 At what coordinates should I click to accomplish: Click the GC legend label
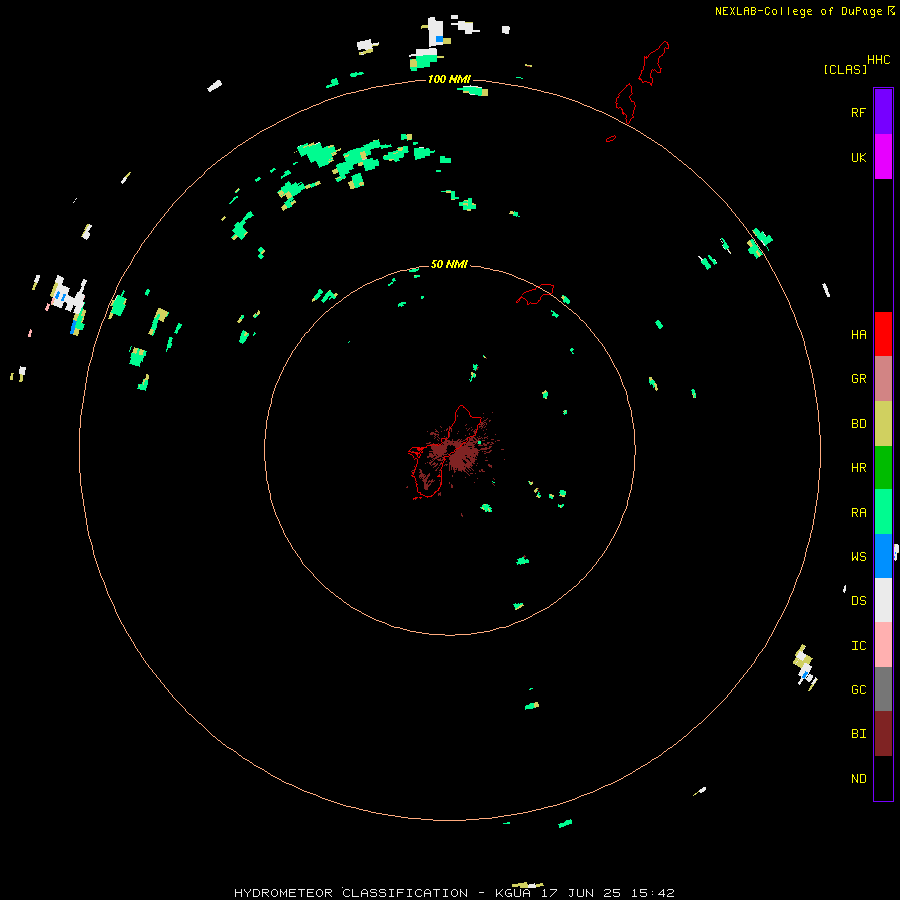pos(858,690)
